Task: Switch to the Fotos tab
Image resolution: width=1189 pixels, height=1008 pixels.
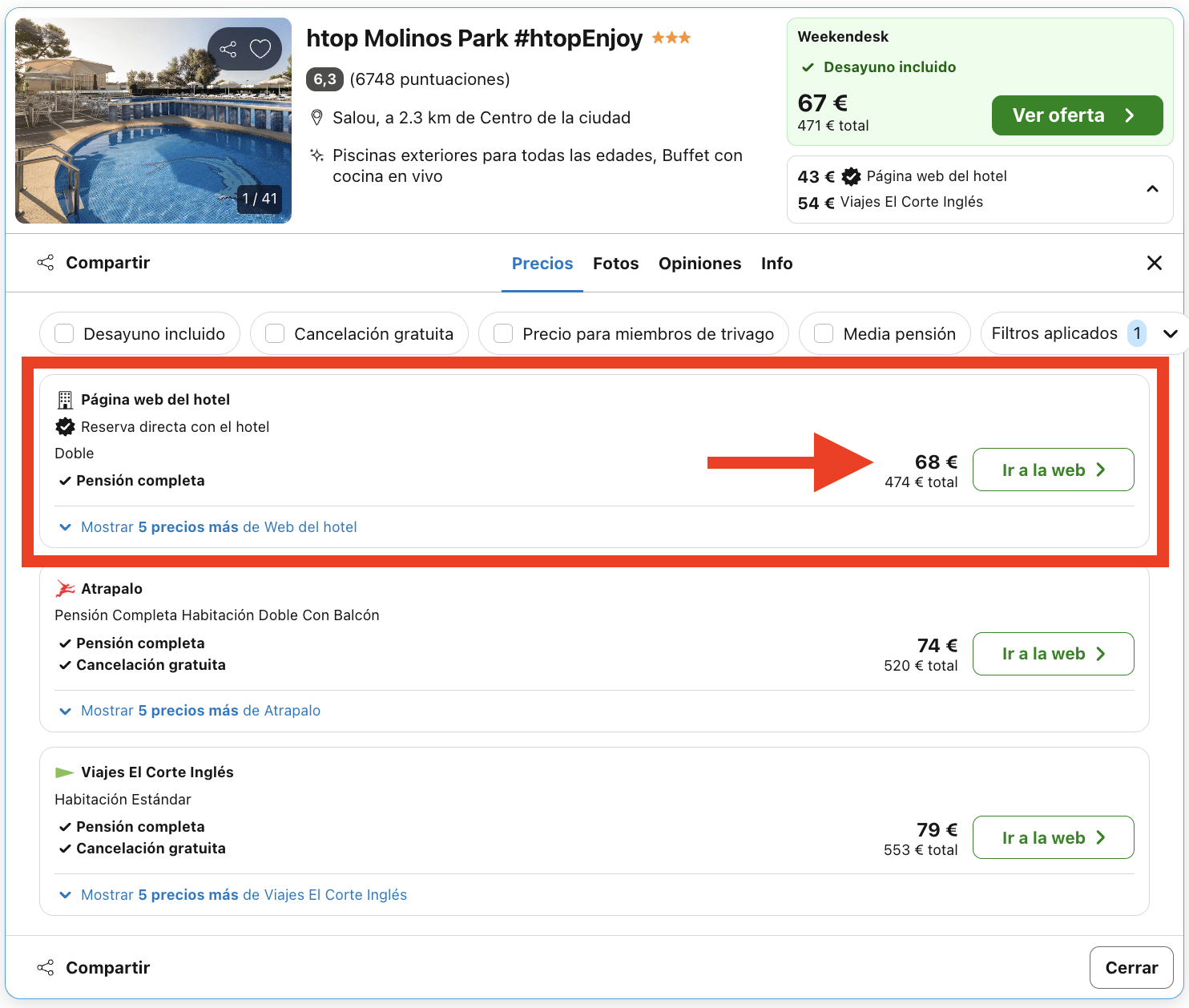Action: click(615, 263)
